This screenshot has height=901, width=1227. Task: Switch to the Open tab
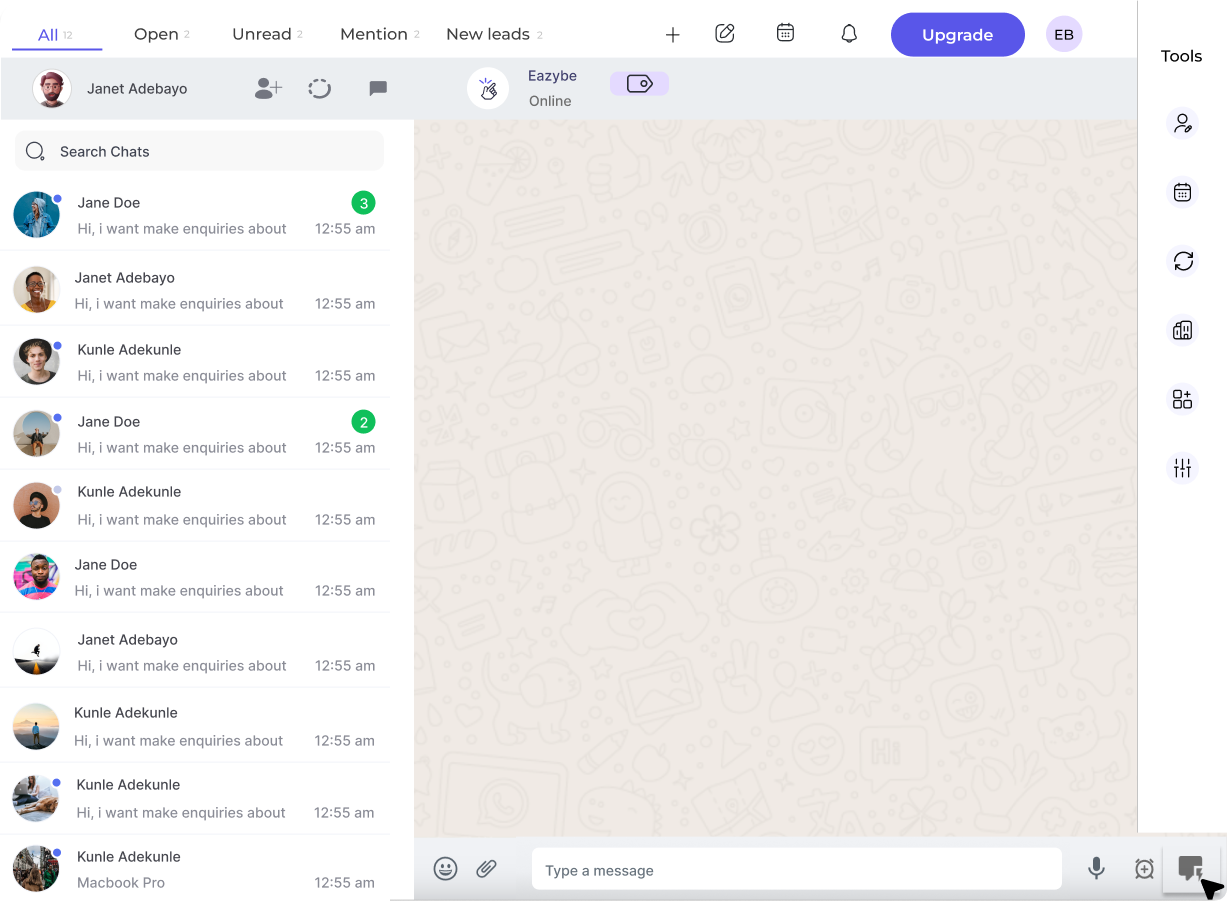tap(162, 34)
